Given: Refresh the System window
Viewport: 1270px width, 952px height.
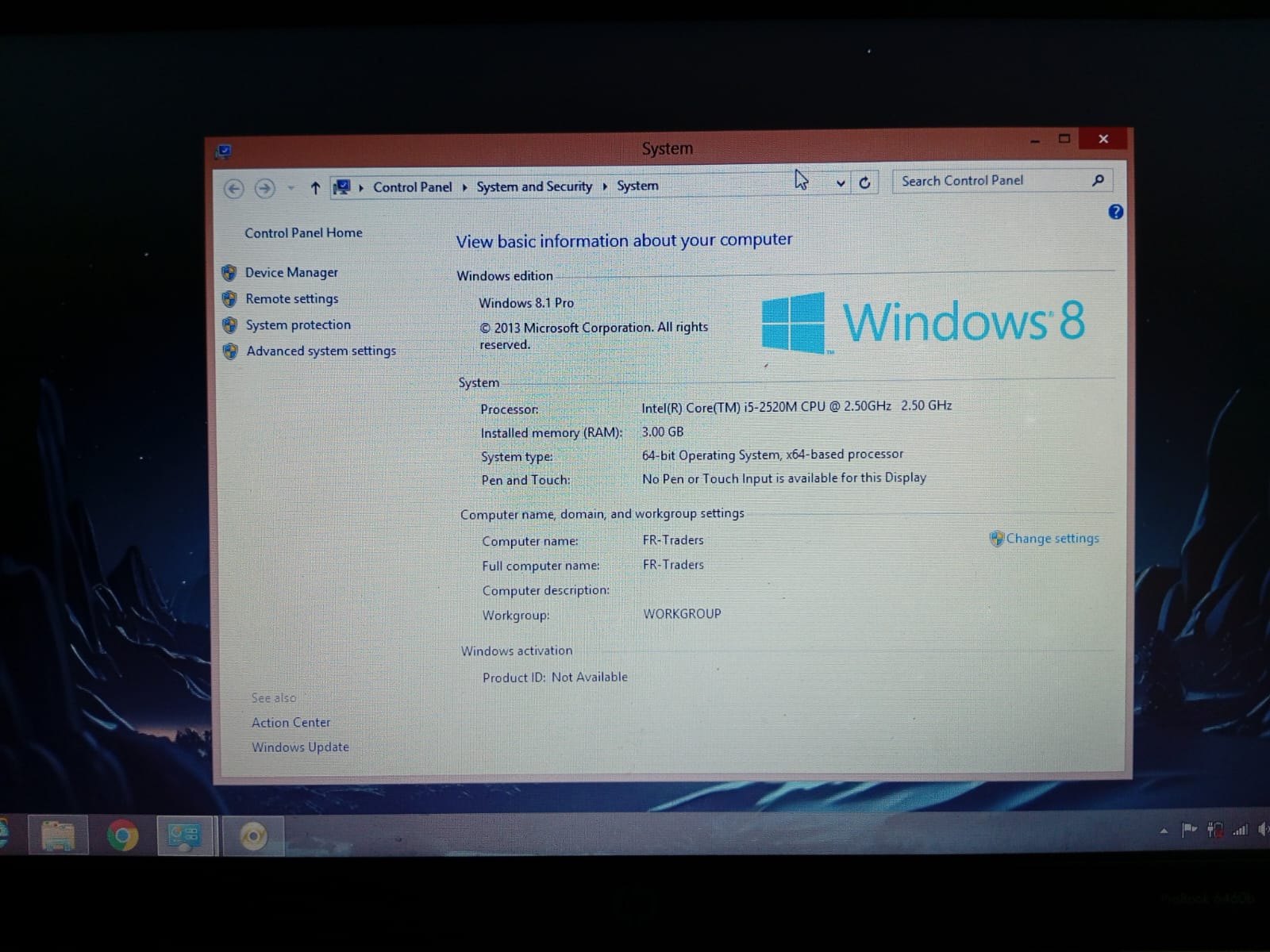Looking at the screenshot, I should pos(864,182).
